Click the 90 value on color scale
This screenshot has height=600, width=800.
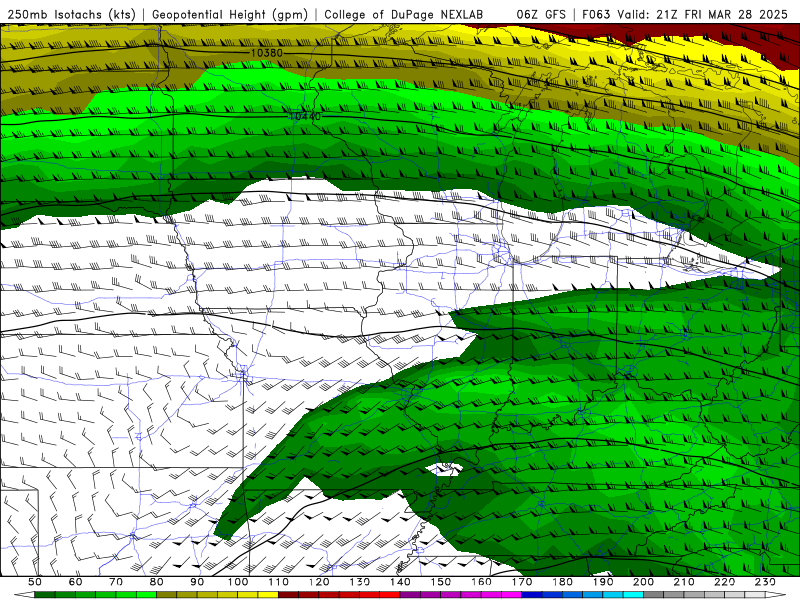point(197,582)
